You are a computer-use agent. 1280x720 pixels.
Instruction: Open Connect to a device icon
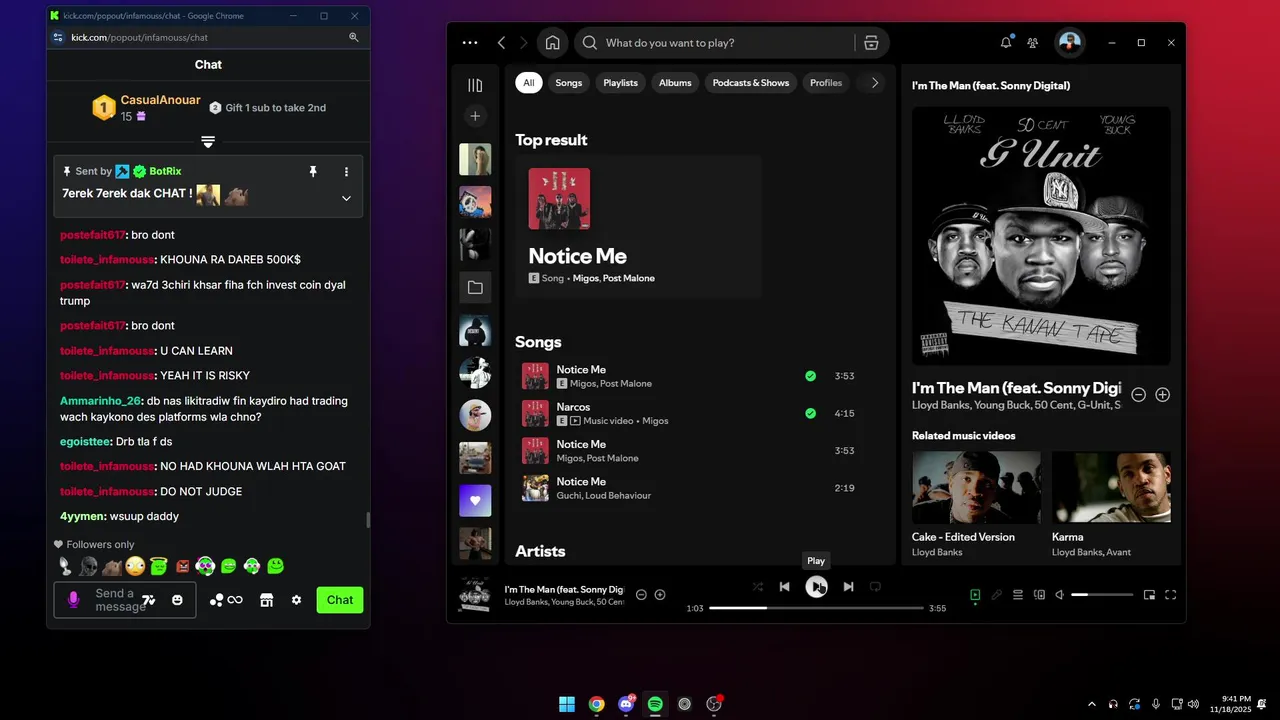point(1040,595)
